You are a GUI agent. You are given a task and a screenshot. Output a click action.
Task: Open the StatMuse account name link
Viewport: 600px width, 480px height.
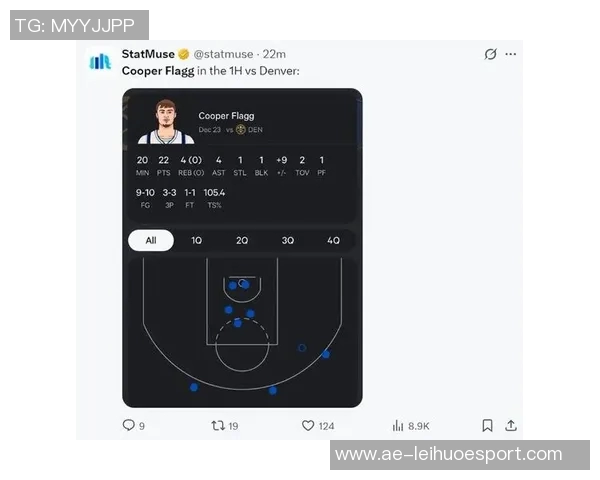pos(148,54)
